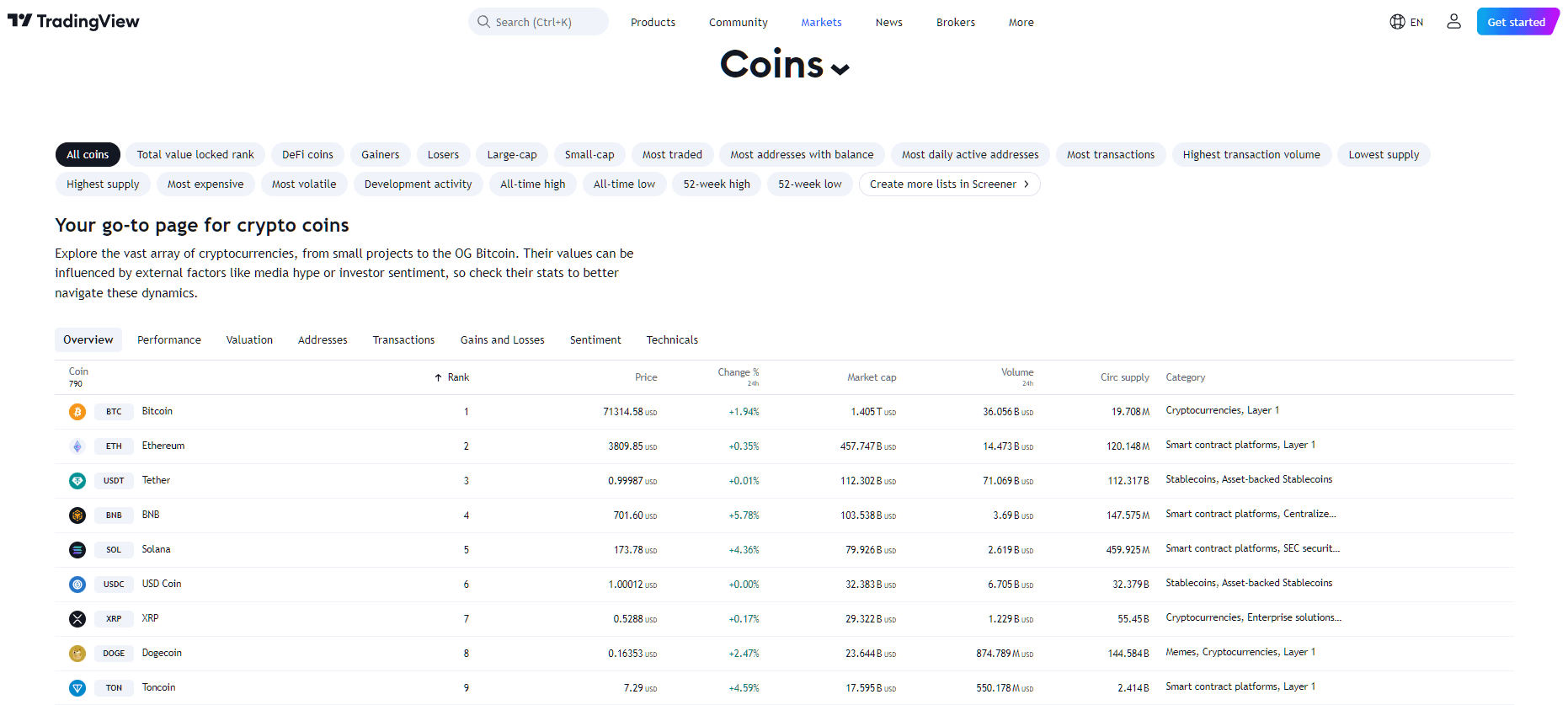
Task: Select the Small-cap filter chip
Action: (589, 155)
